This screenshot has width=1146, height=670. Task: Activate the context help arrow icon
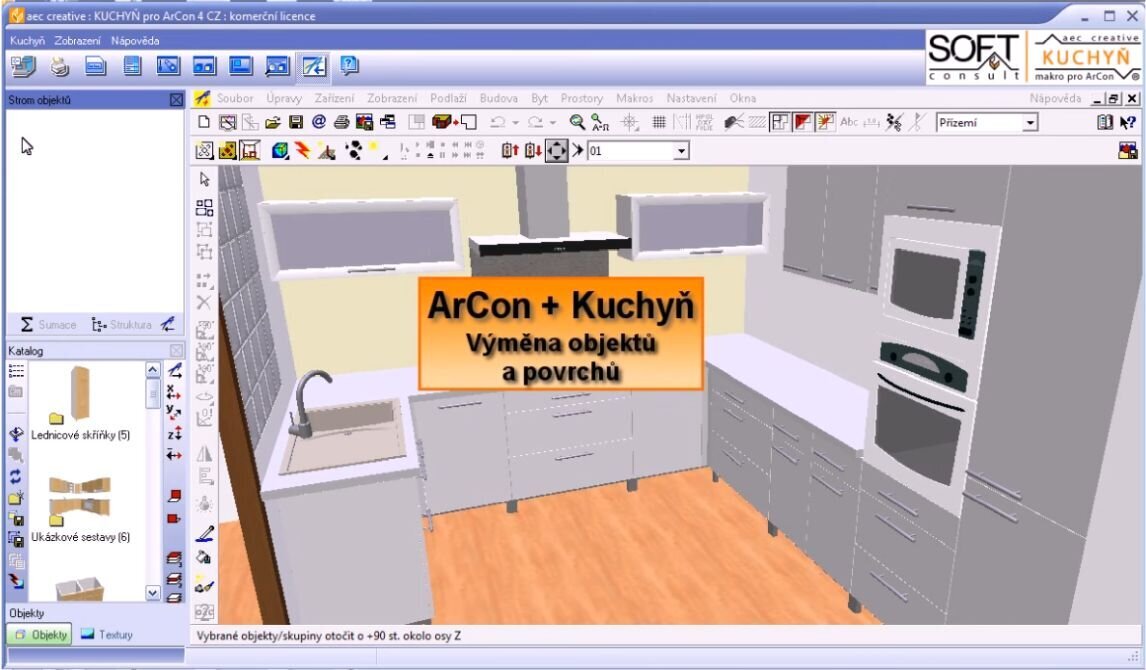point(1127,122)
